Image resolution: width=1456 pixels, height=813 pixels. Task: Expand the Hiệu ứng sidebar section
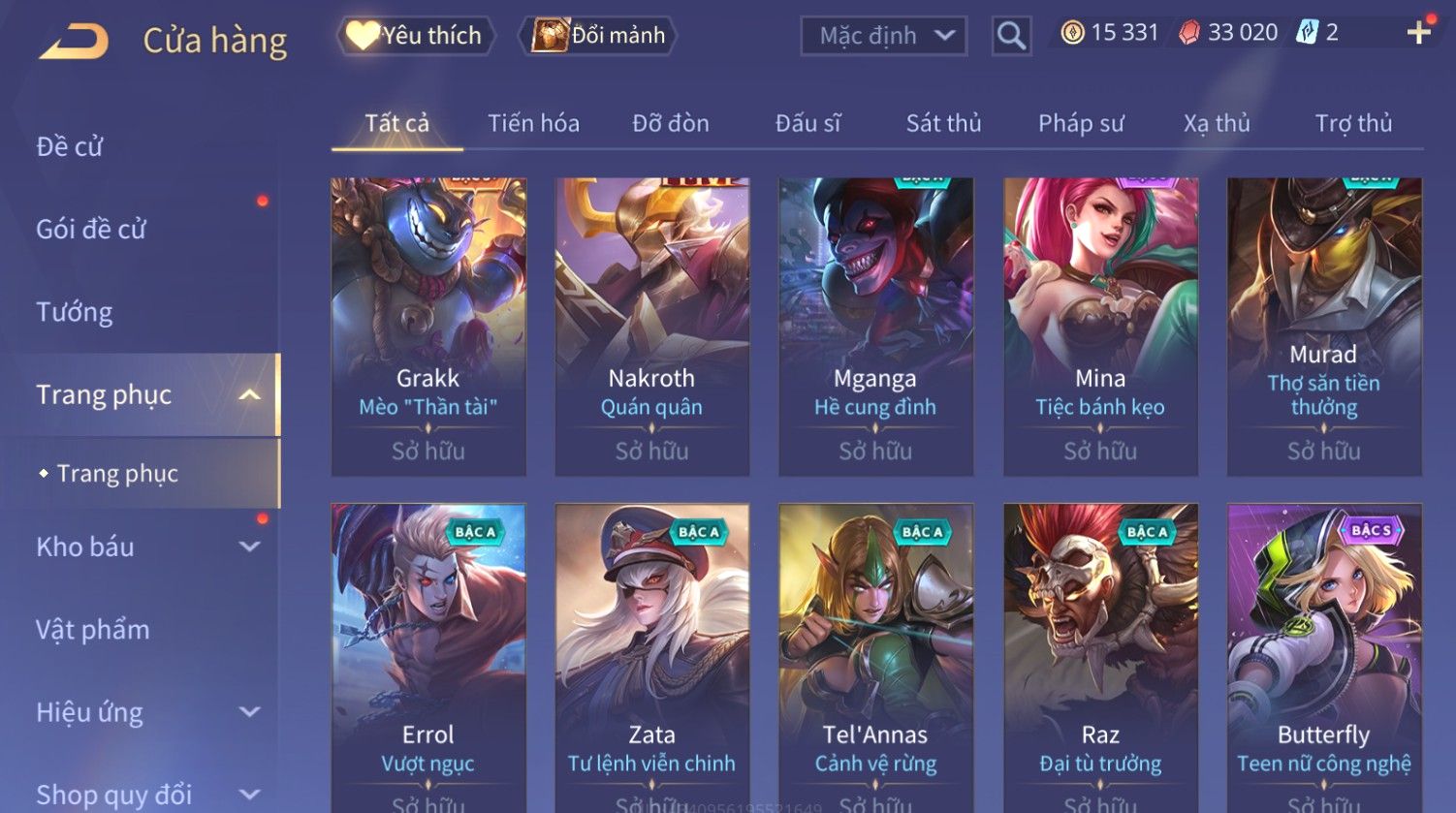249,712
